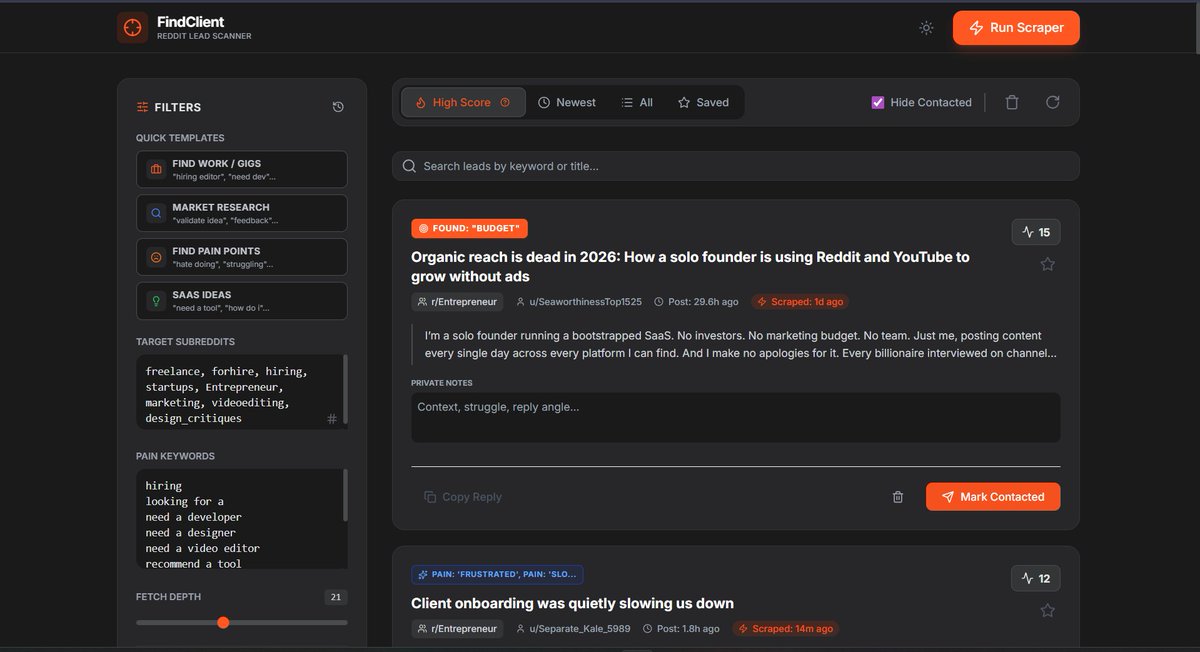This screenshot has width=1200, height=652.
Task: Switch to the Newest tab
Action: [567, 102]
